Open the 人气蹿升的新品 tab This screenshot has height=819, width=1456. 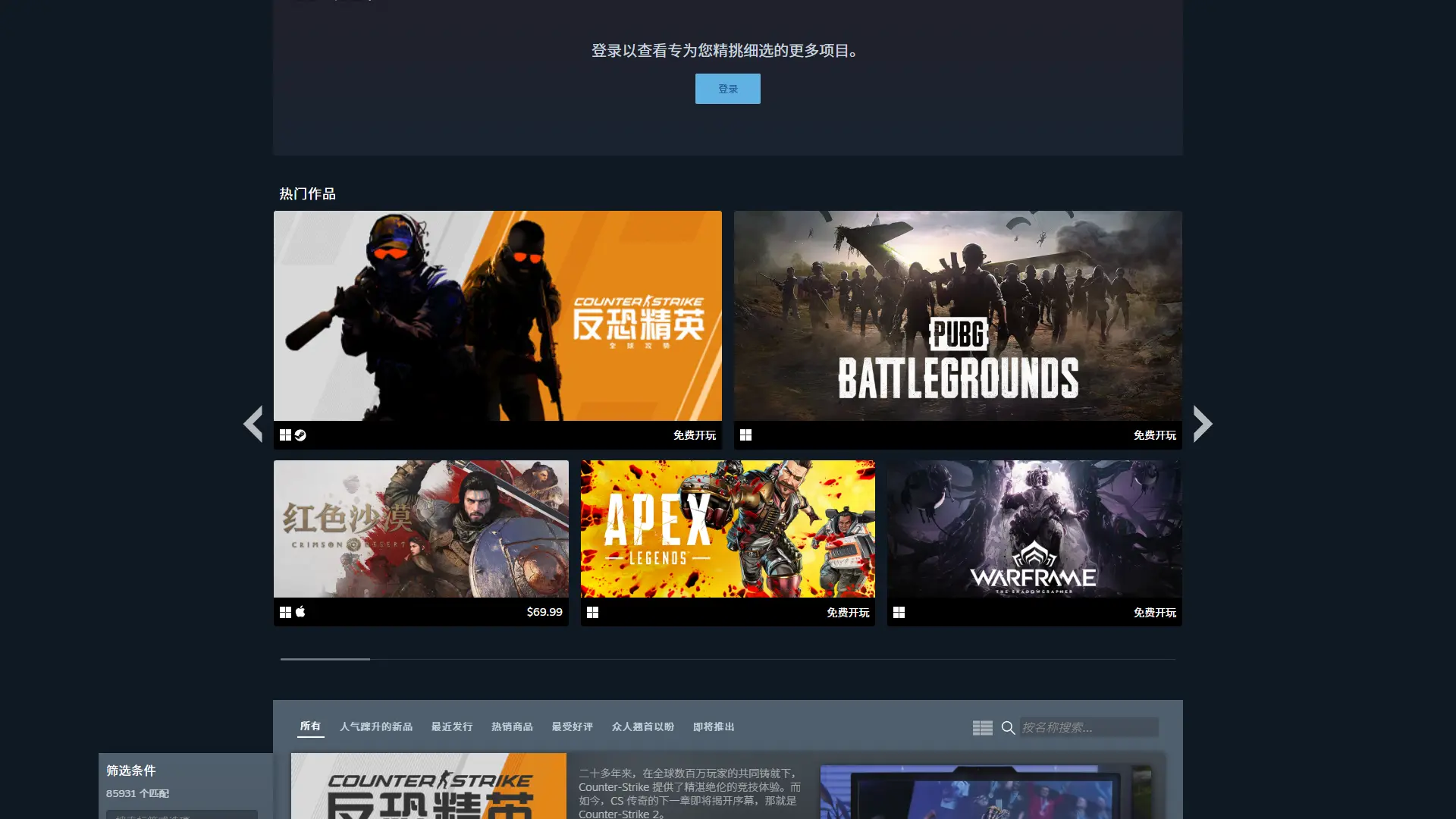point(376,727)
